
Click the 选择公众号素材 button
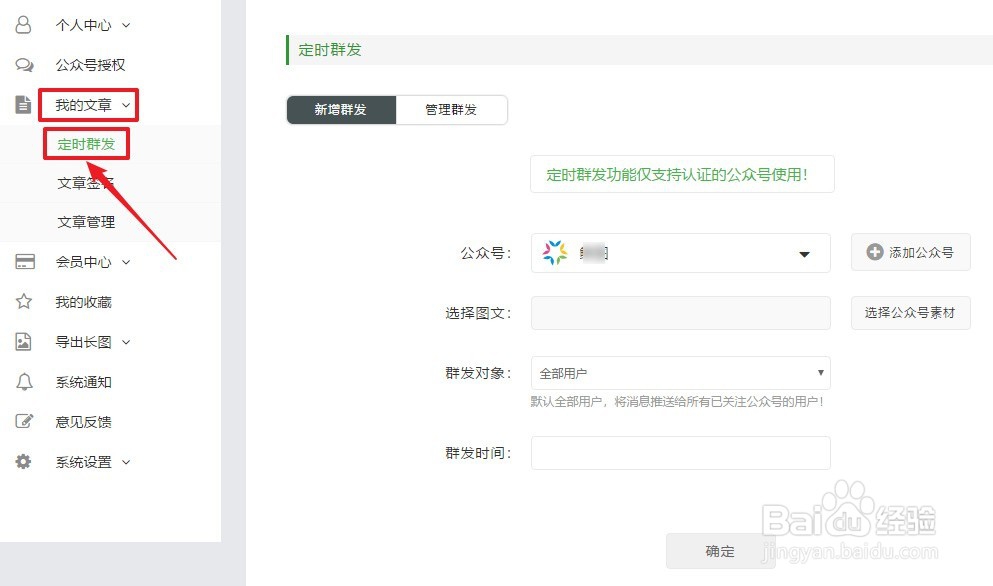[910, 313]
